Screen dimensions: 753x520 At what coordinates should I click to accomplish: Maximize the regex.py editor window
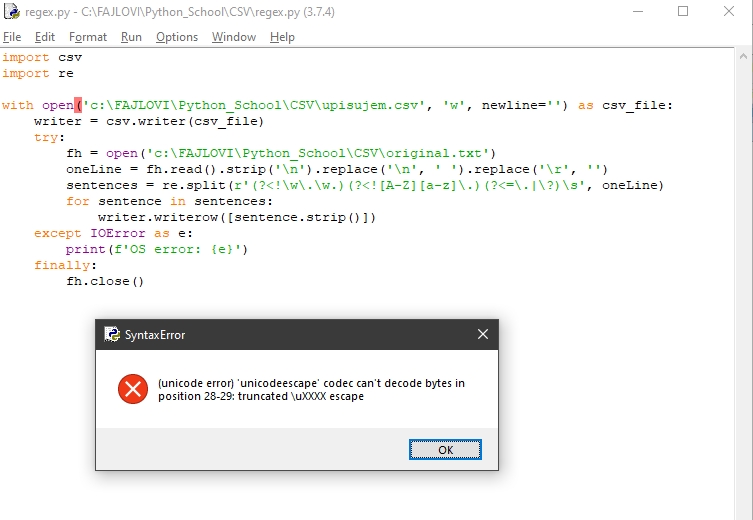pyautogui.click(x=683, y=11)
